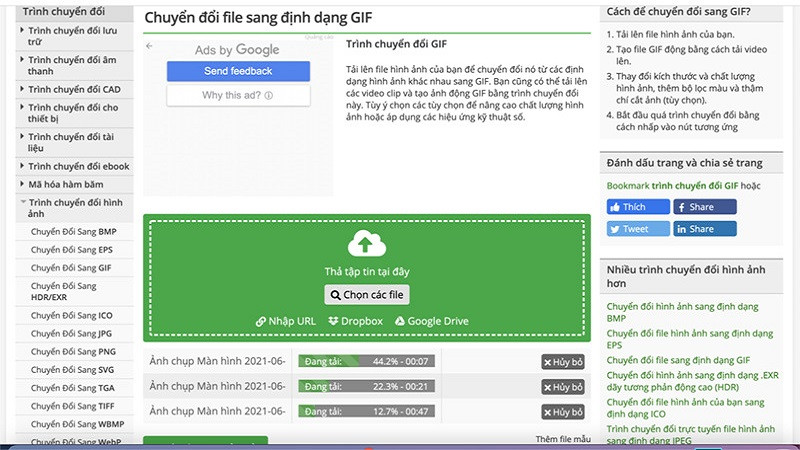800x450 pixels.
Task: Open Chuyển Đổi Sang PNG
Action: click(73, 352)
